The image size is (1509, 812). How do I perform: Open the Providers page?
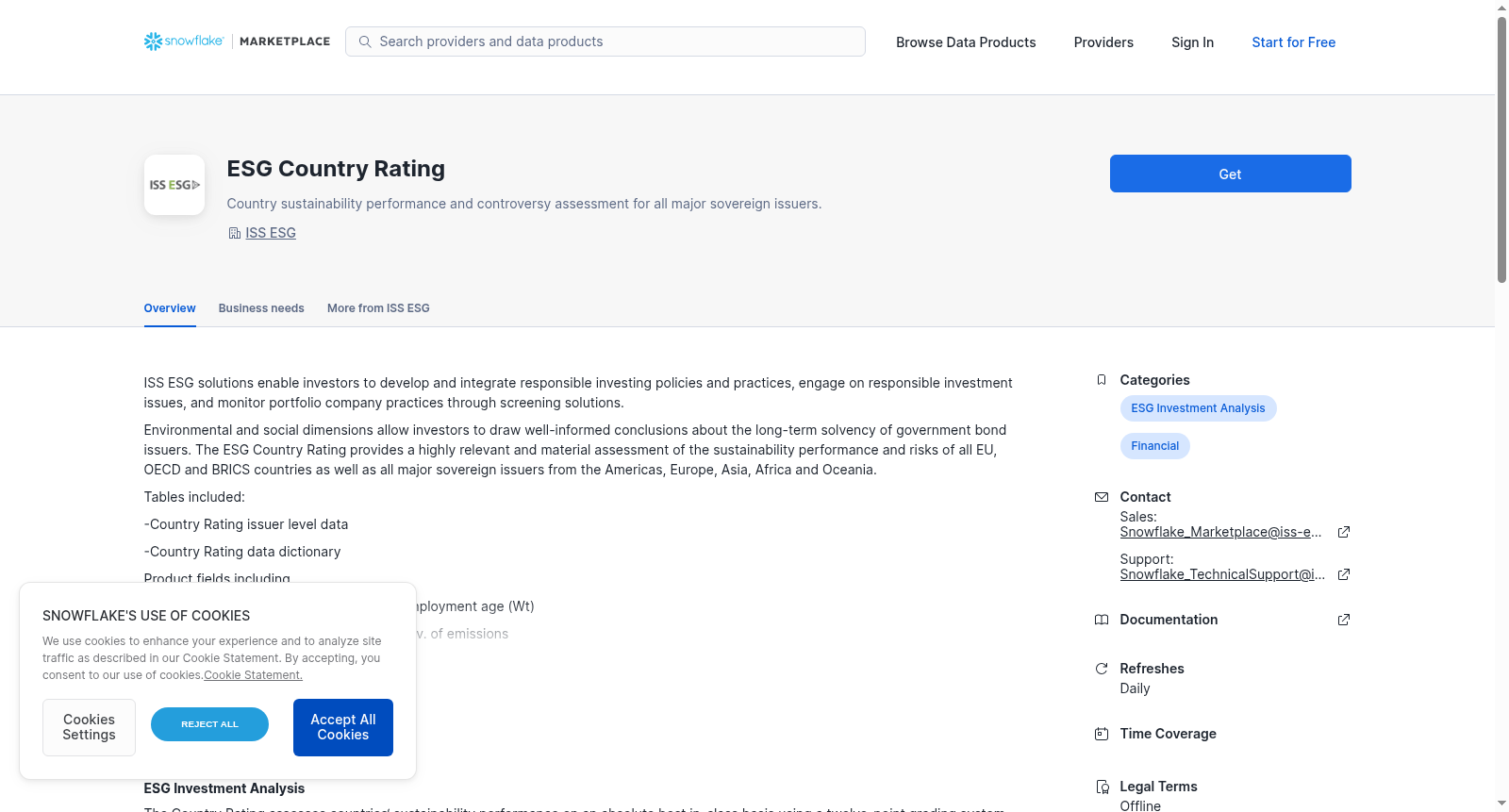tap(1103, 42)
